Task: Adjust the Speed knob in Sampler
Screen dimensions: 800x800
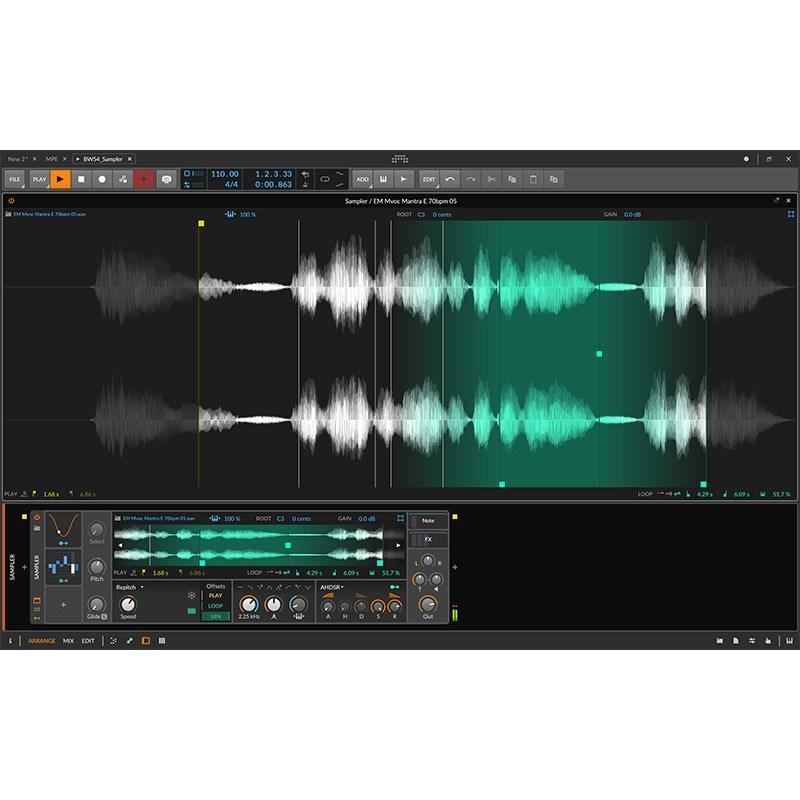Action: click(x=129, y=605)
